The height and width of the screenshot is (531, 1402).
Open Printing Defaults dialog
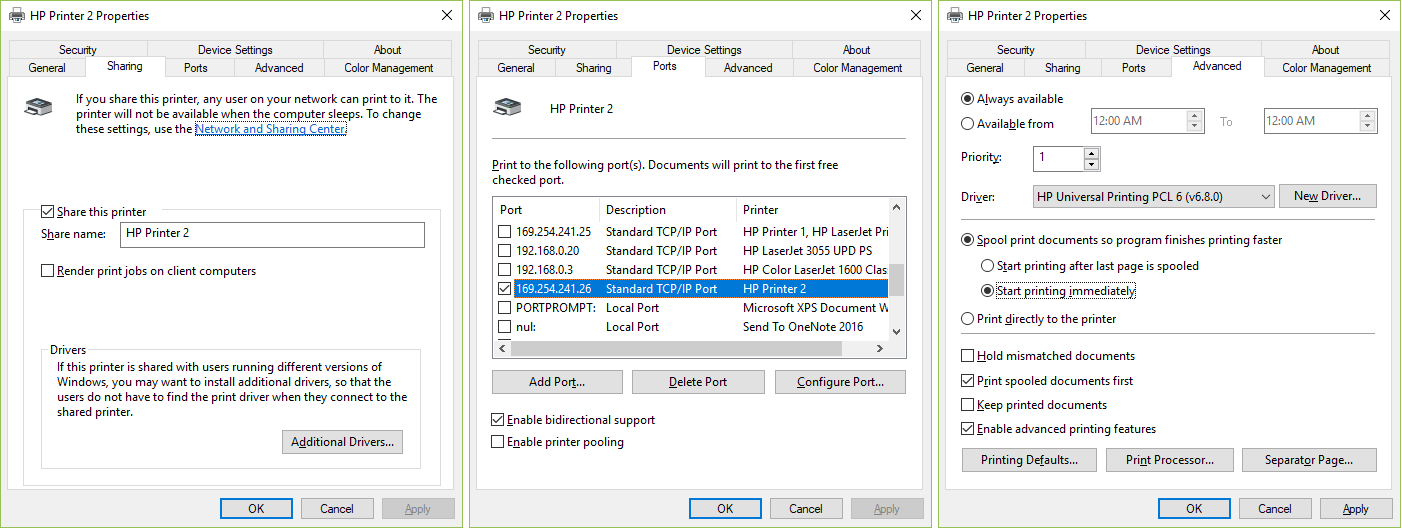[x=1029, y=460]
